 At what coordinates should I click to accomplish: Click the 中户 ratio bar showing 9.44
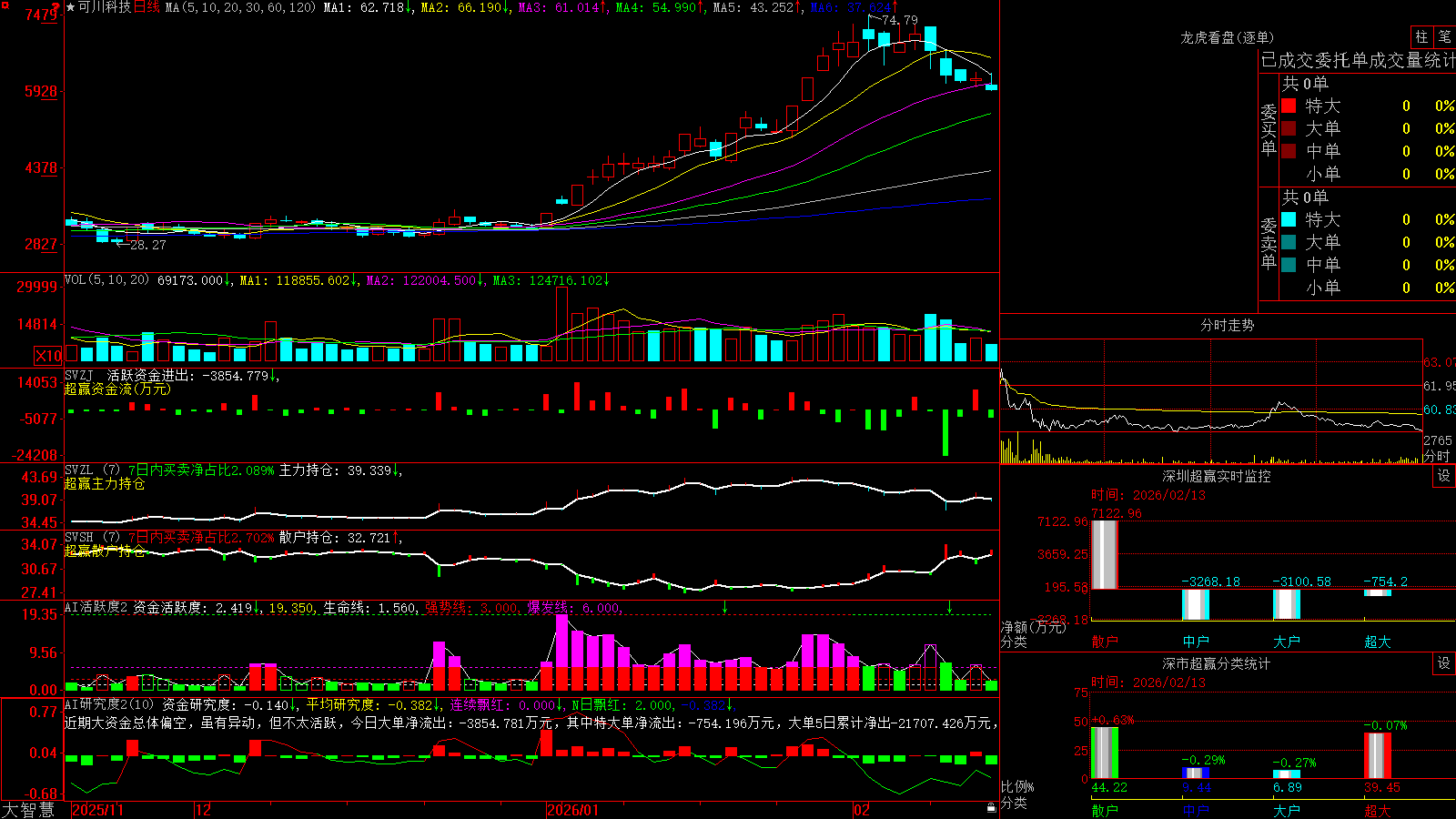tap(1196, 773)
